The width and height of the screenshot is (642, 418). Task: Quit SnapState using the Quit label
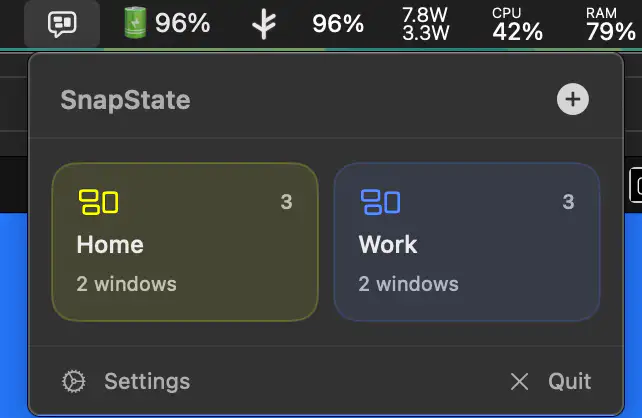click(x=569, y=381)
